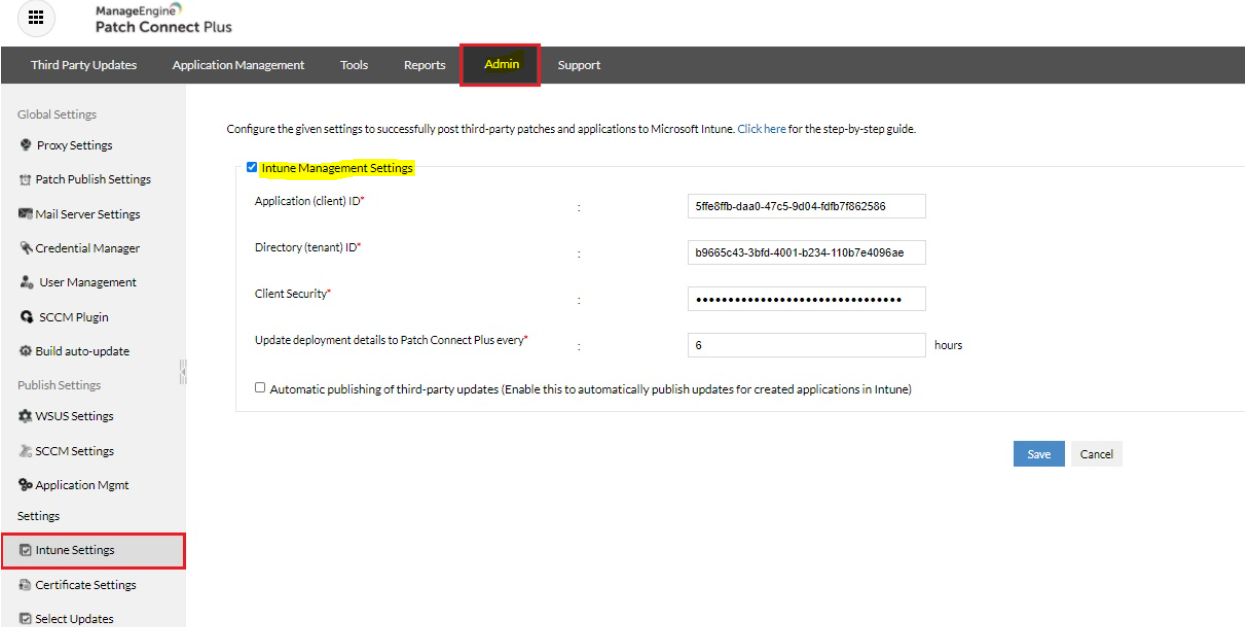Viewport: 1245px width, 627px height.
Task: Open the Reports tab
Action: (424, 65)
